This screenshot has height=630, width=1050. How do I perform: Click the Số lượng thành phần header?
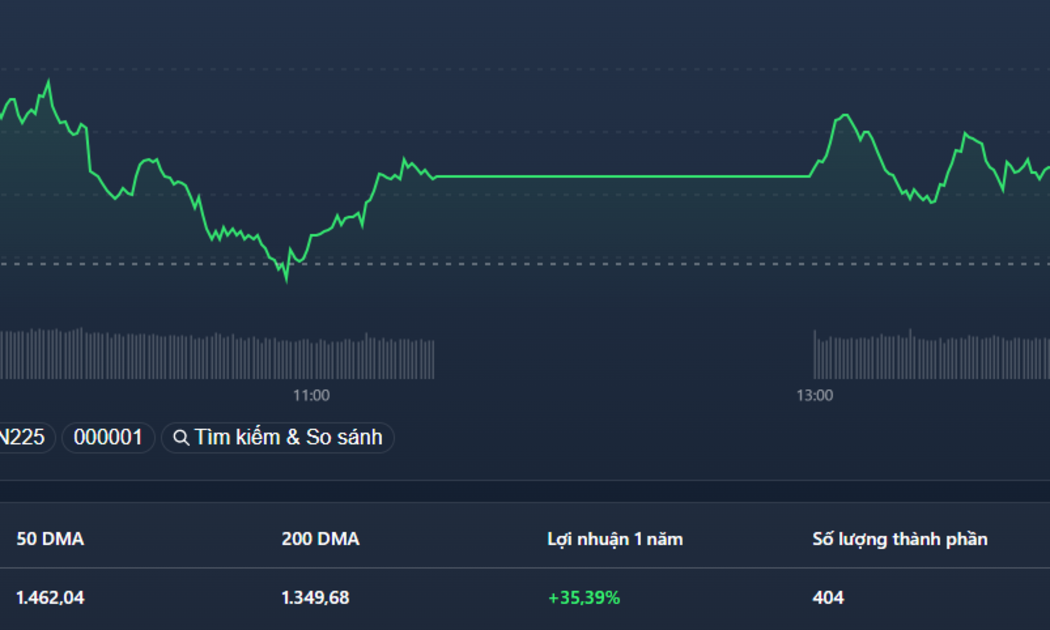[x=899, y=539]
